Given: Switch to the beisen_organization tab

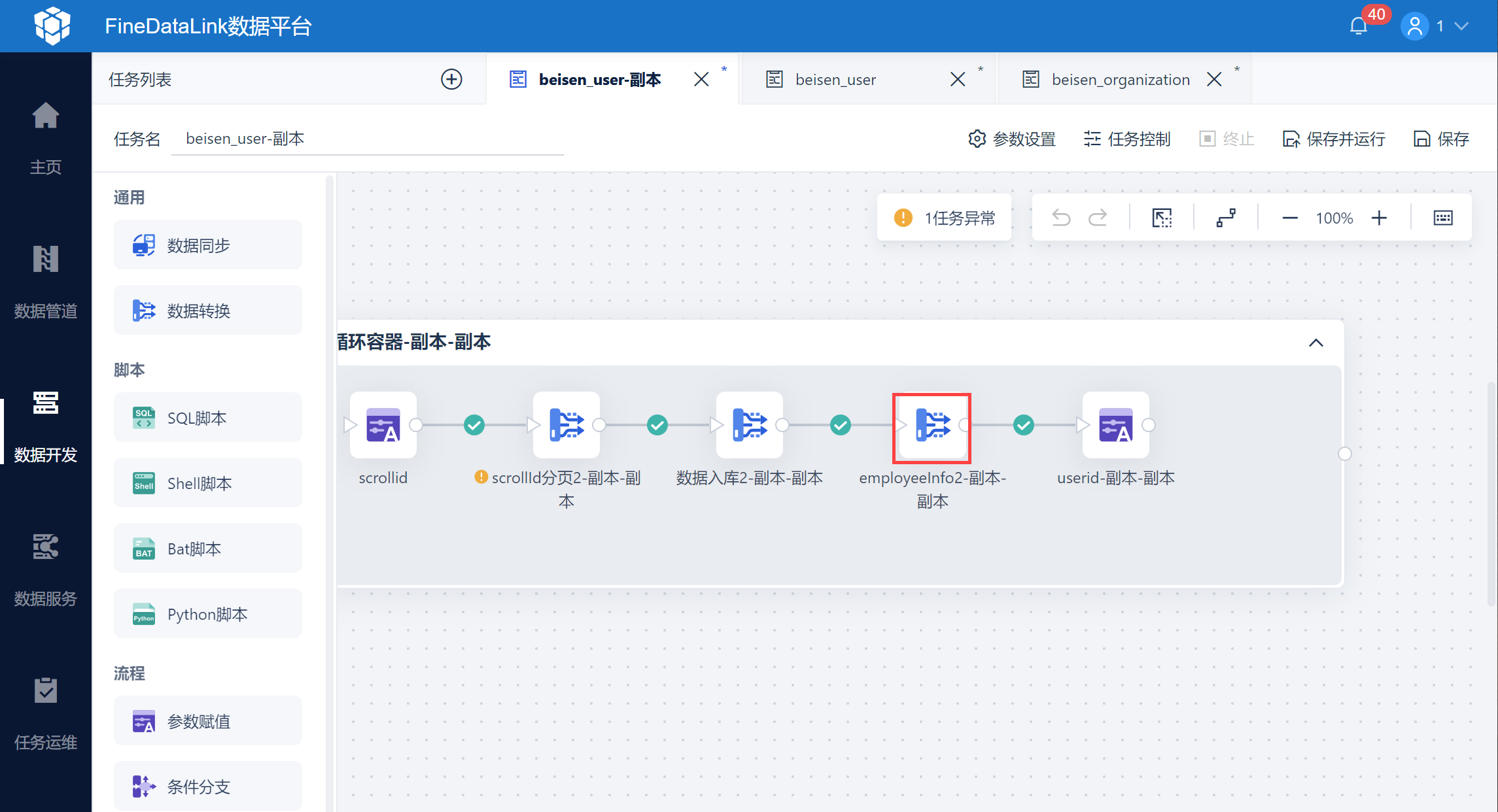Looking at the screenshot, I should 1120,80.
